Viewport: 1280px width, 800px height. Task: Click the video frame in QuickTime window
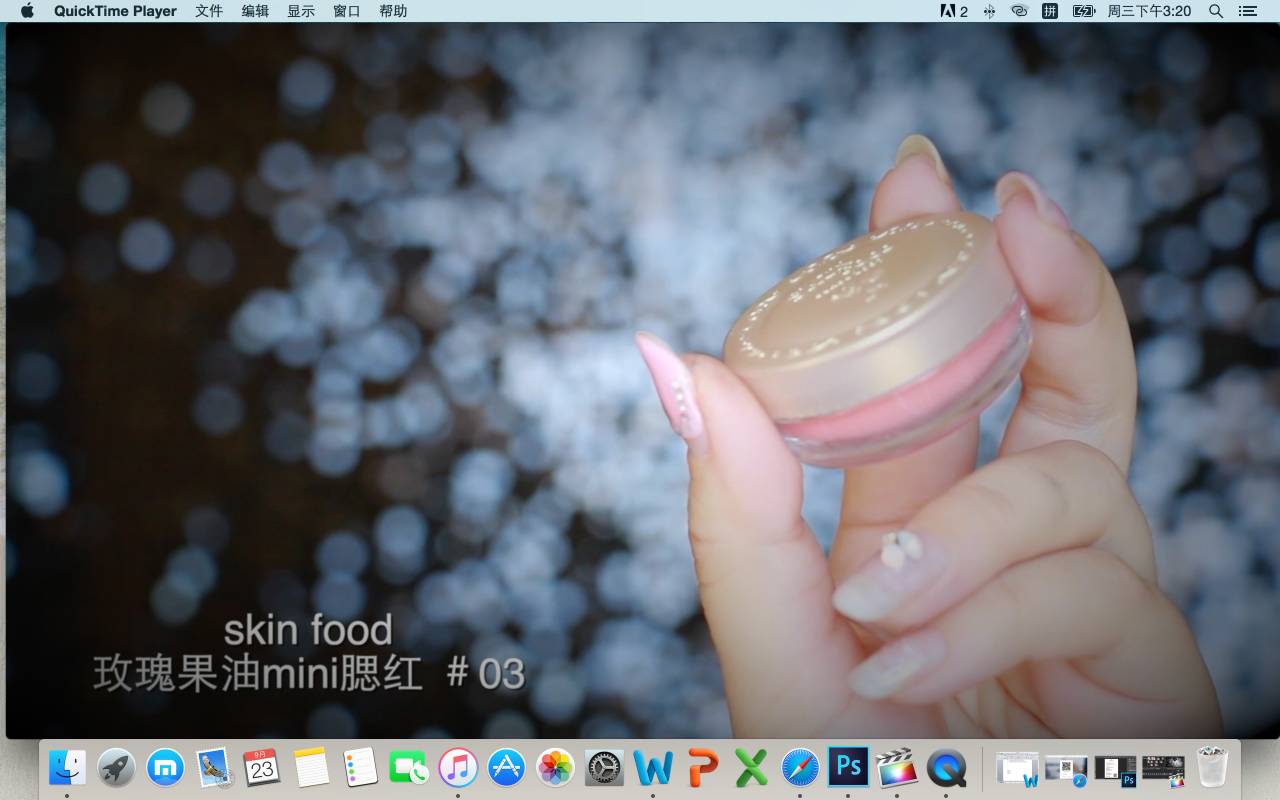tap(643, 380)
